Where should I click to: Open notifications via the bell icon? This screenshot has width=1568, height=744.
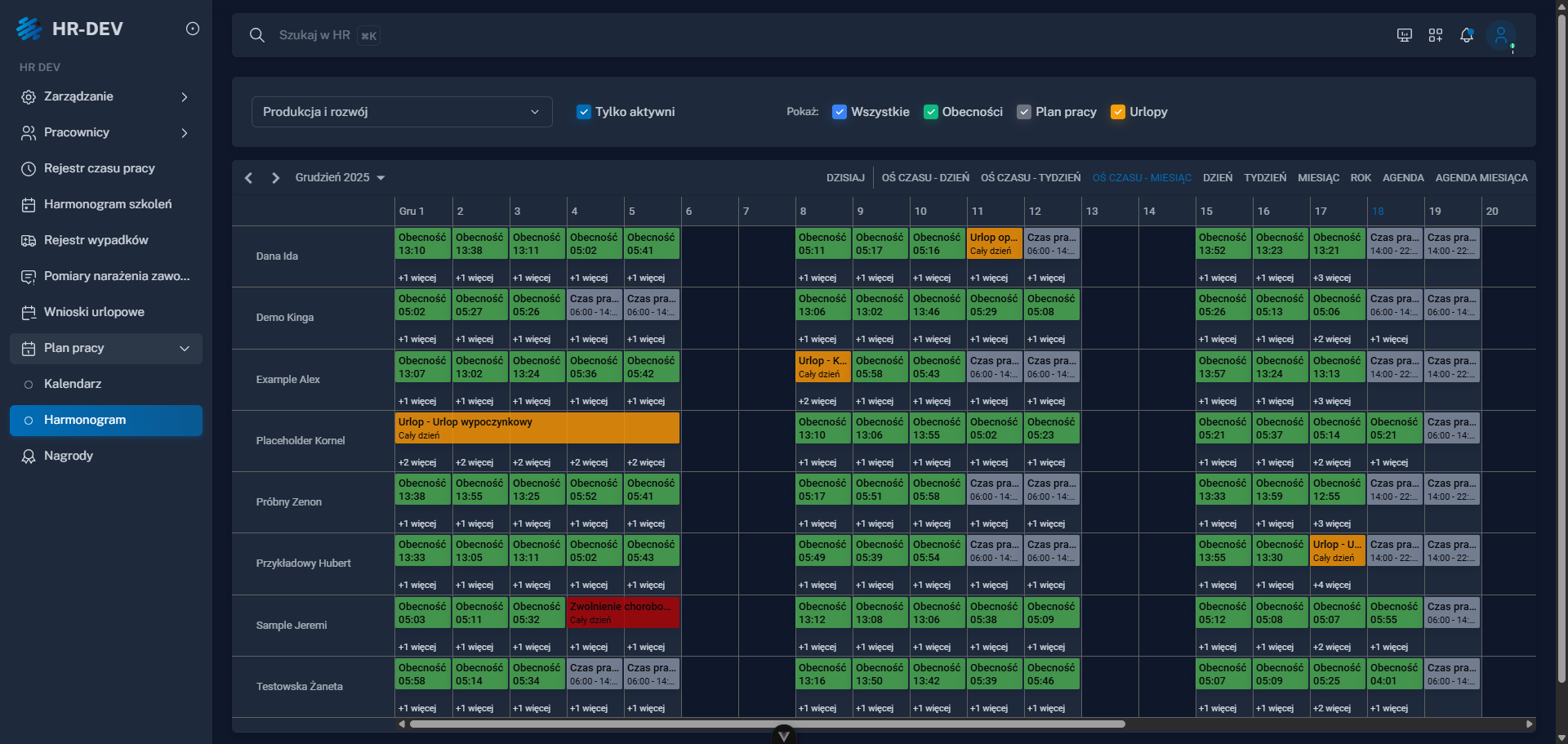[x=1467, y=35]
